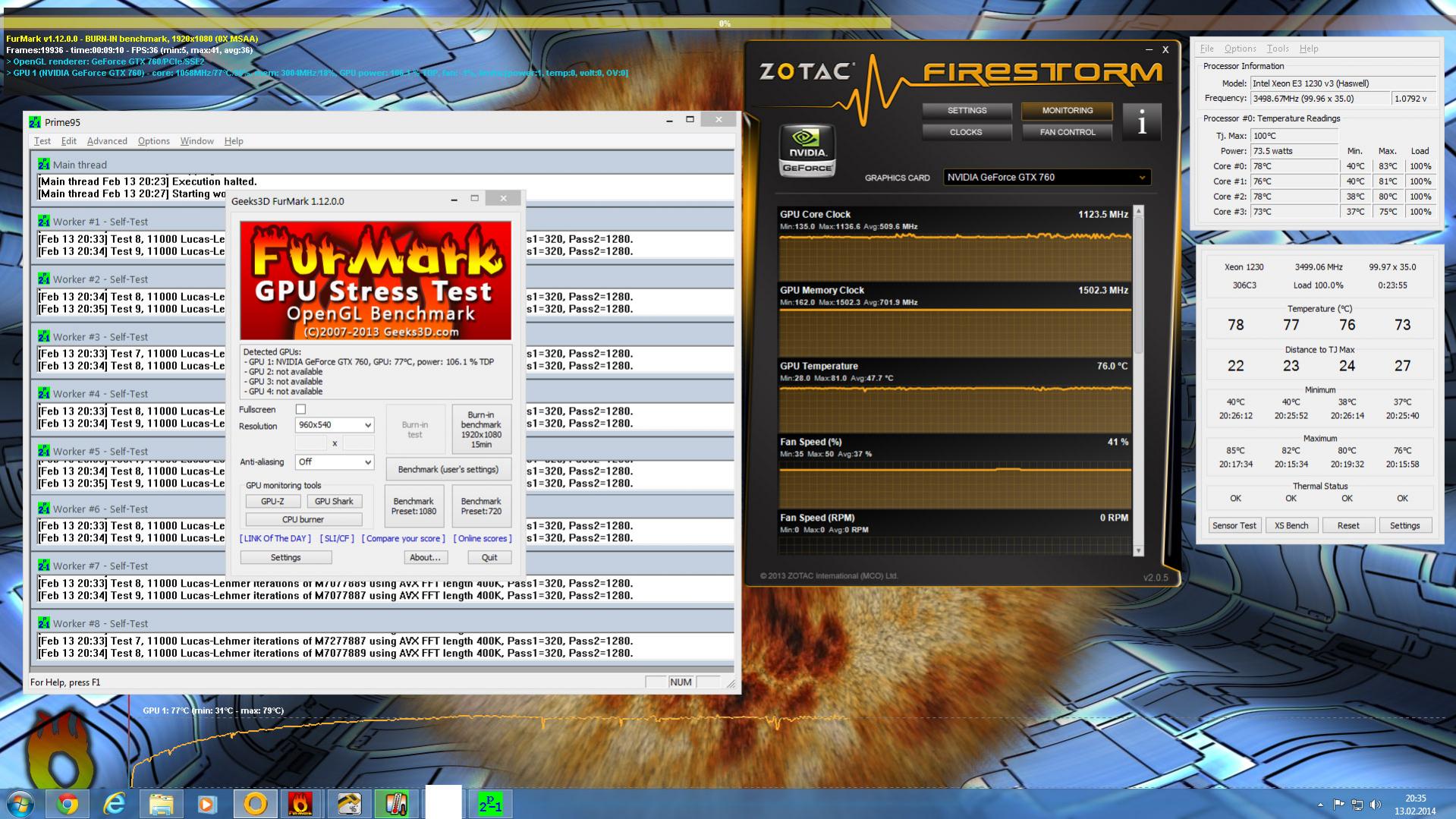This screenshot has width=1456, height=819.
Task: Open the Test menu in Prime95
Action: pyautogui.click(x=42, y=140)
